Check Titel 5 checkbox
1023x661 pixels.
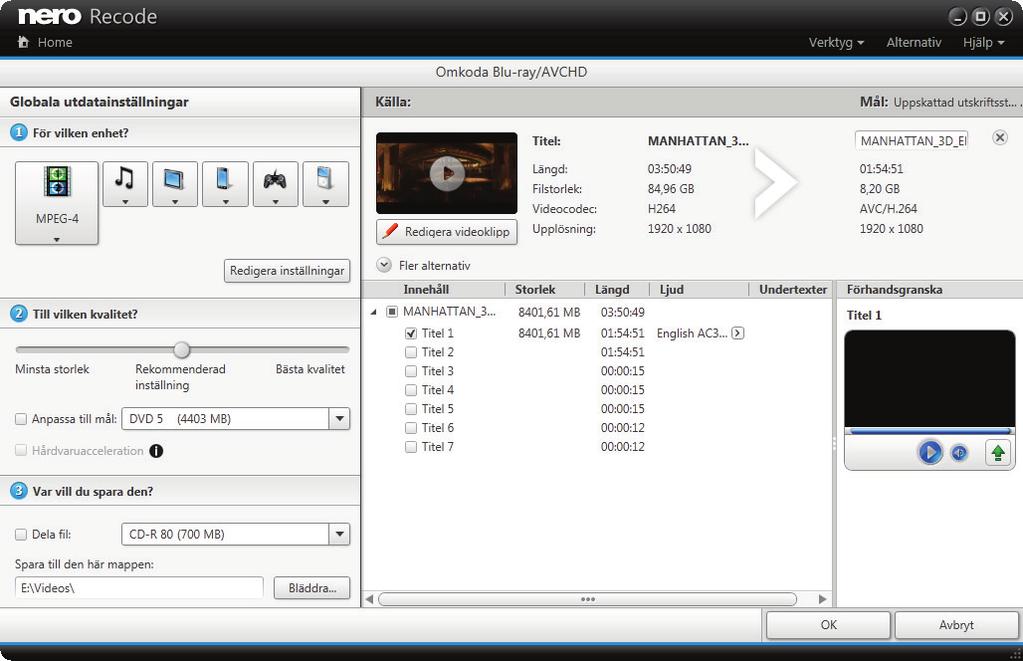(410, 409)
